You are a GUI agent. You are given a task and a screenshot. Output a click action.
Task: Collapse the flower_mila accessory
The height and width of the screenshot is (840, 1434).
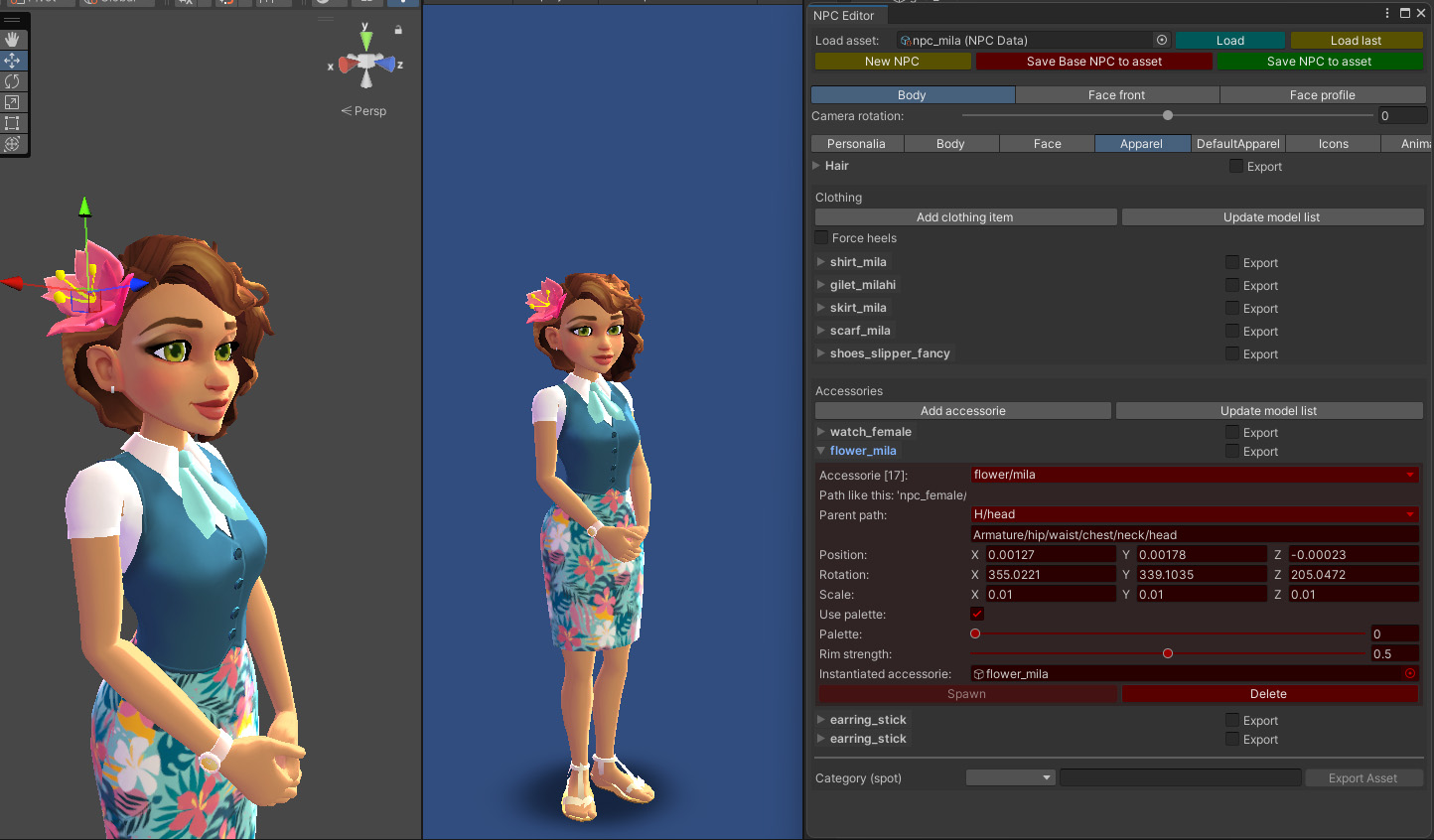tap(821, 451)
